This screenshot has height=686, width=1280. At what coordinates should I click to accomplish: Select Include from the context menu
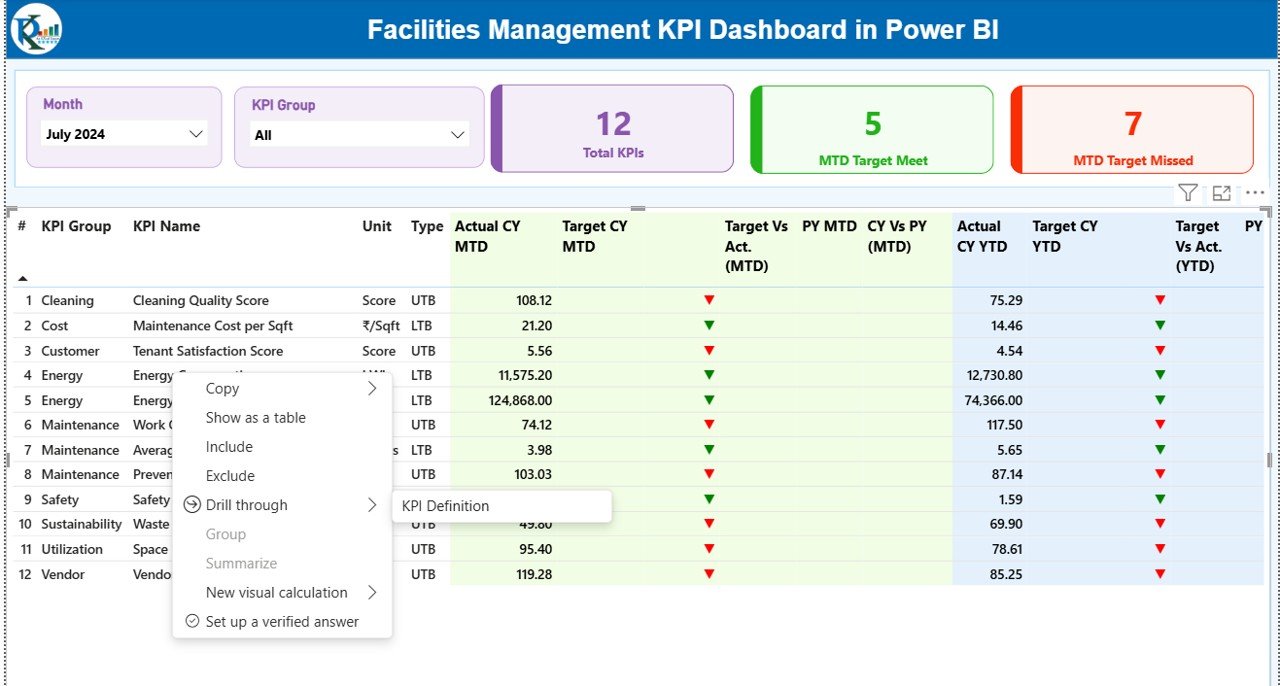[x=229, y=447]
